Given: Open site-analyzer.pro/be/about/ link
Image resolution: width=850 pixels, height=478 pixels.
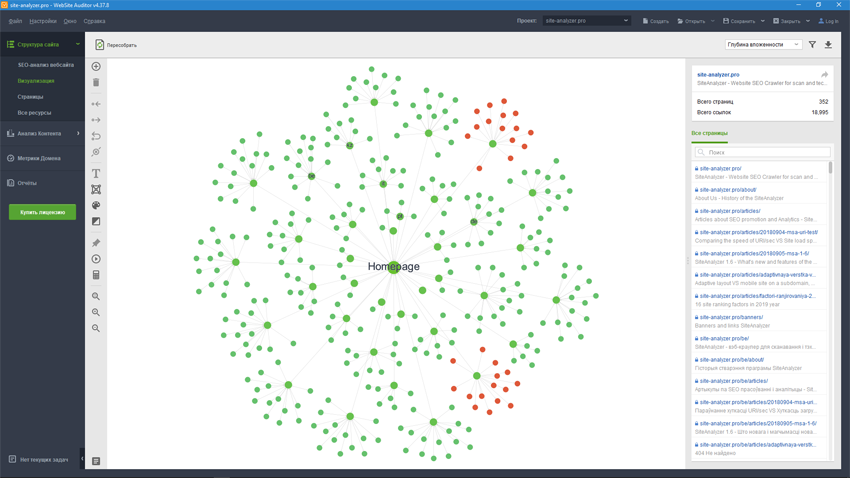Looking at the screenshot, I should [732, 360].
